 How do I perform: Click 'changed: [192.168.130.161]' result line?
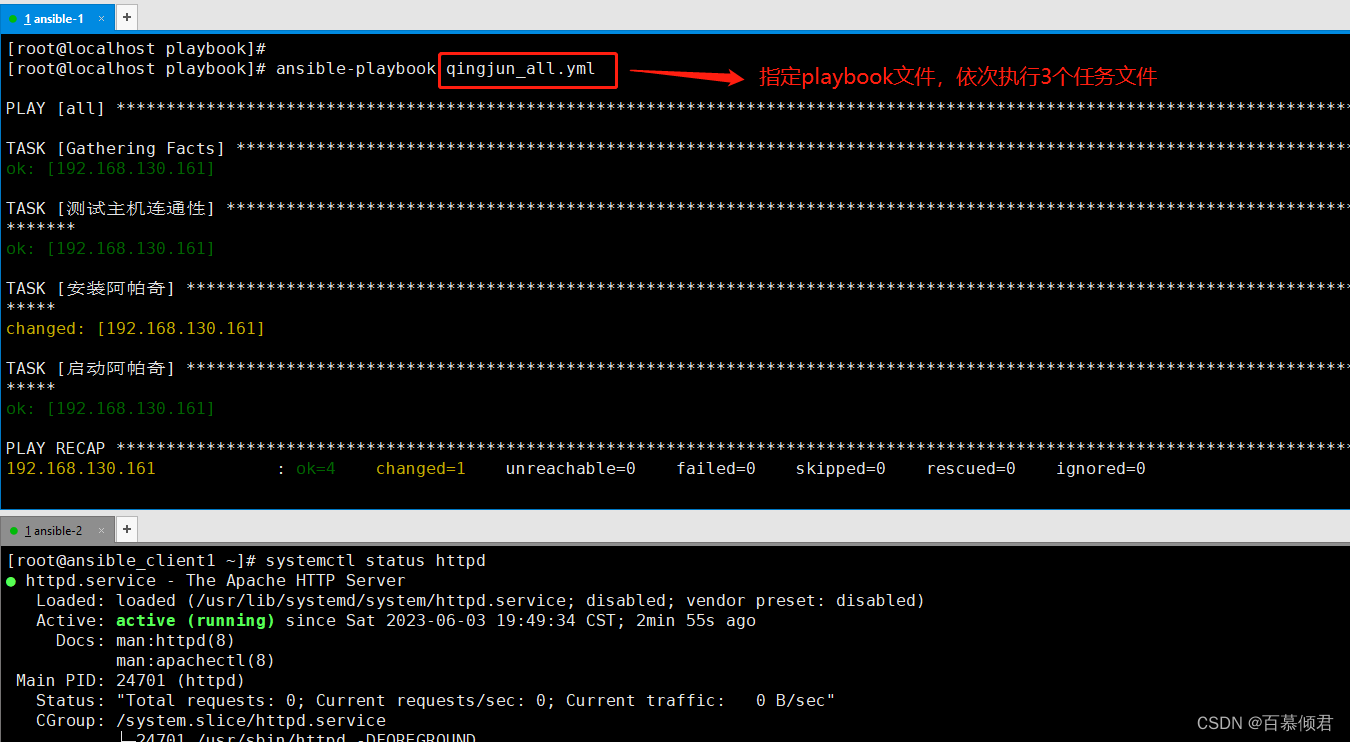click(135, 328)
